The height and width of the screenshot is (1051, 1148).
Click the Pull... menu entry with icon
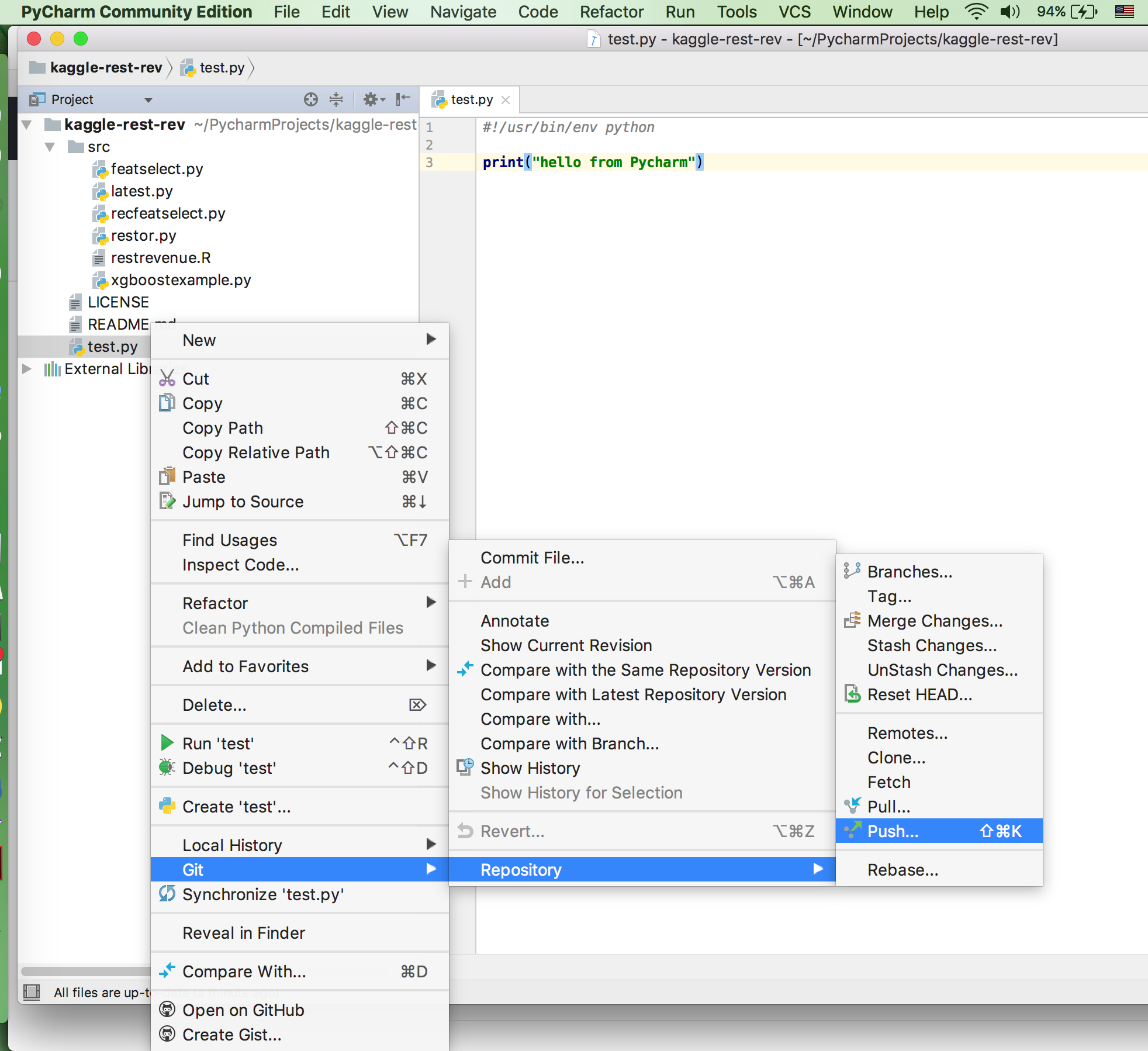[888, 807]
